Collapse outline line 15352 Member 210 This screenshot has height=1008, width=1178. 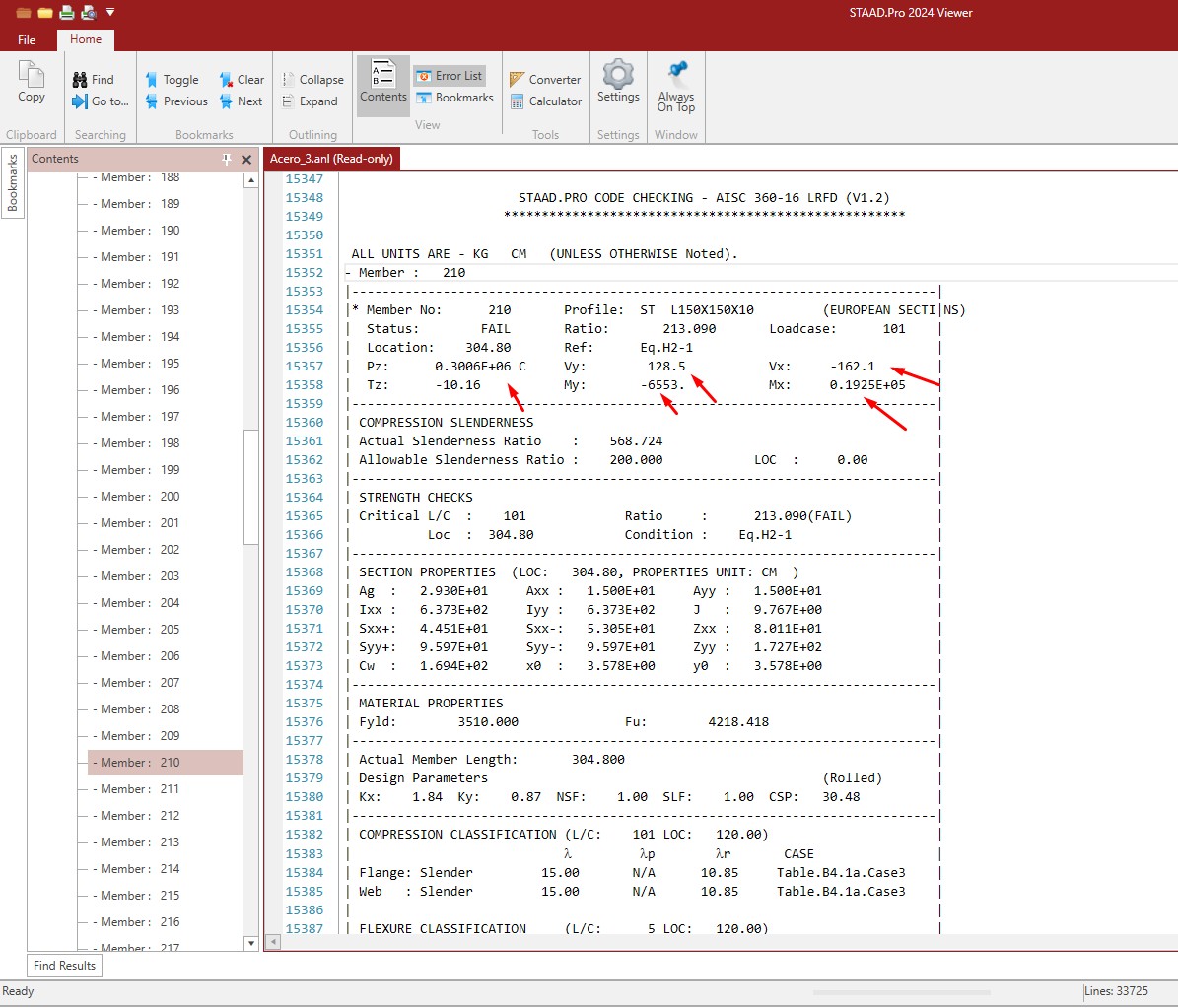pyautogui.click(x=348, y=273)
